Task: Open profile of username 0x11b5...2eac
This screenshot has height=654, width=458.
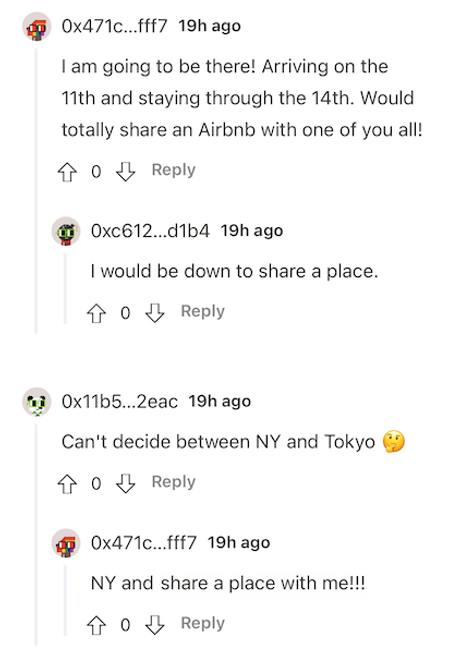Action: click(119, 401)
